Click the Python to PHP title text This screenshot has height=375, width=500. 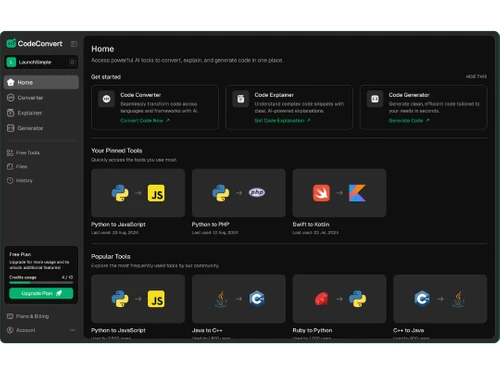210,224
